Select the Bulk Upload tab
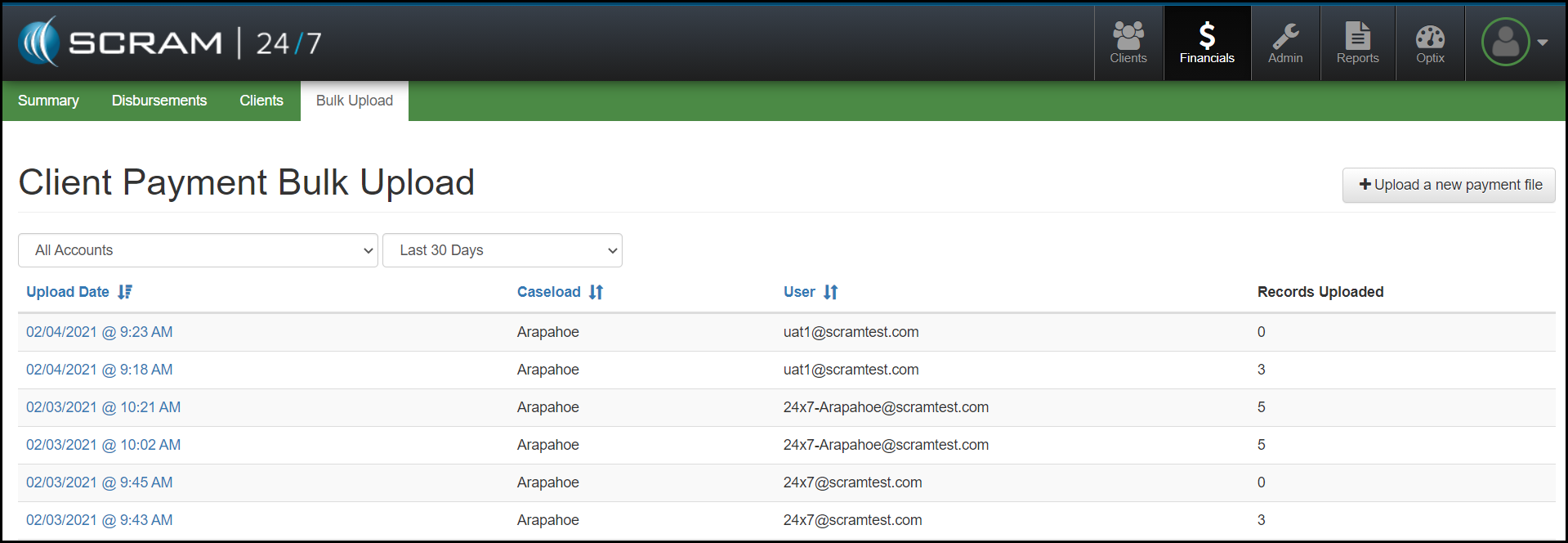Viewport: 1568px width, 543px height. coord(355,101)
